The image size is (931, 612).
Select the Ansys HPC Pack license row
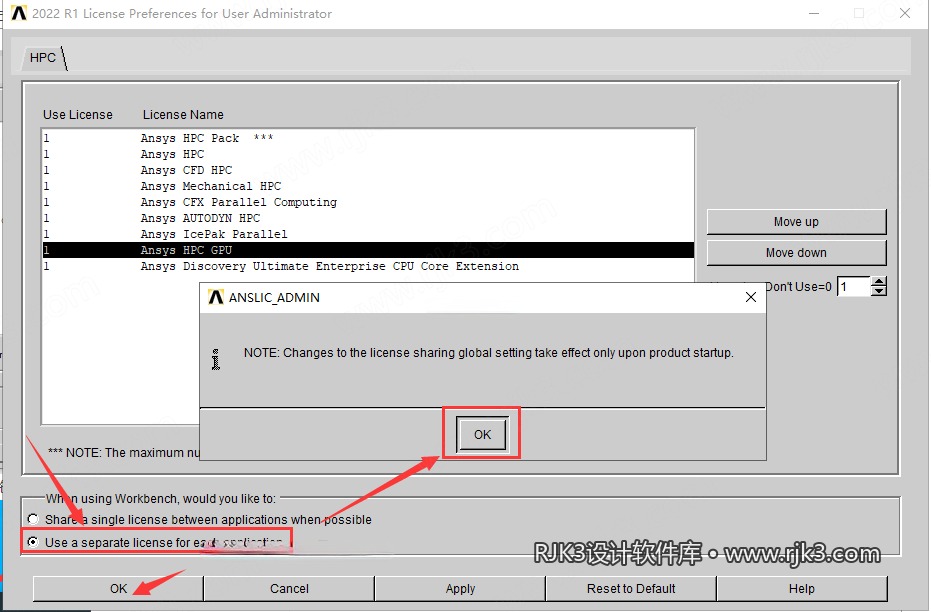(368, 138)
